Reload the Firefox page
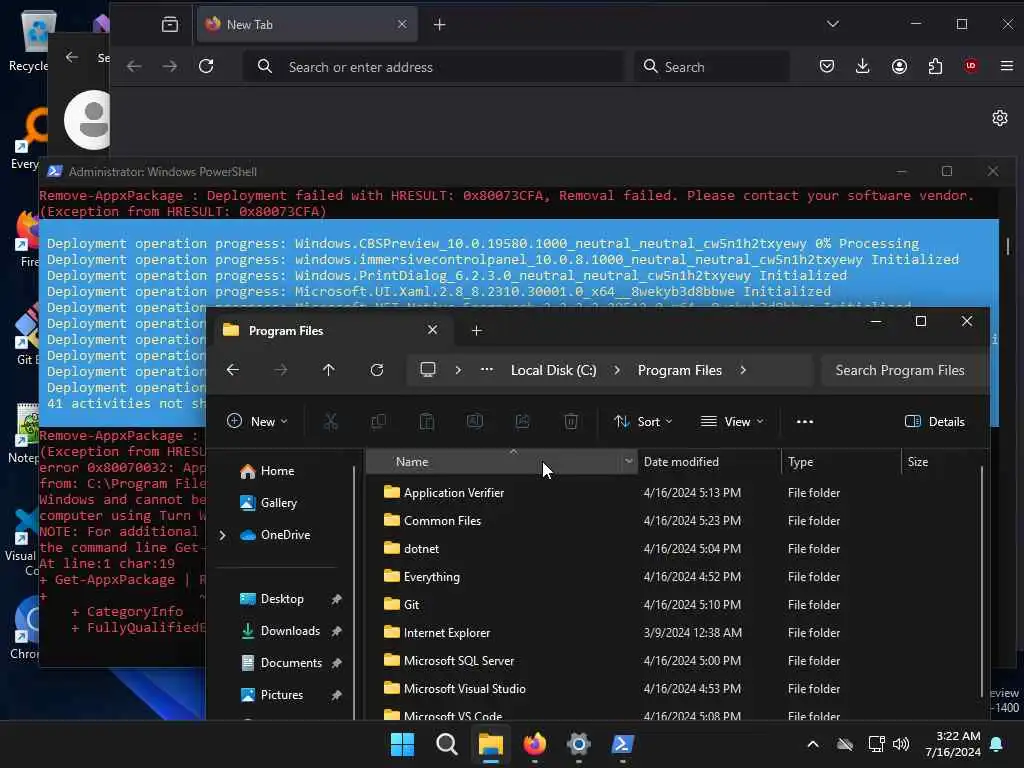The height and width of the screenshot is (768, 1024). [206, 66]
